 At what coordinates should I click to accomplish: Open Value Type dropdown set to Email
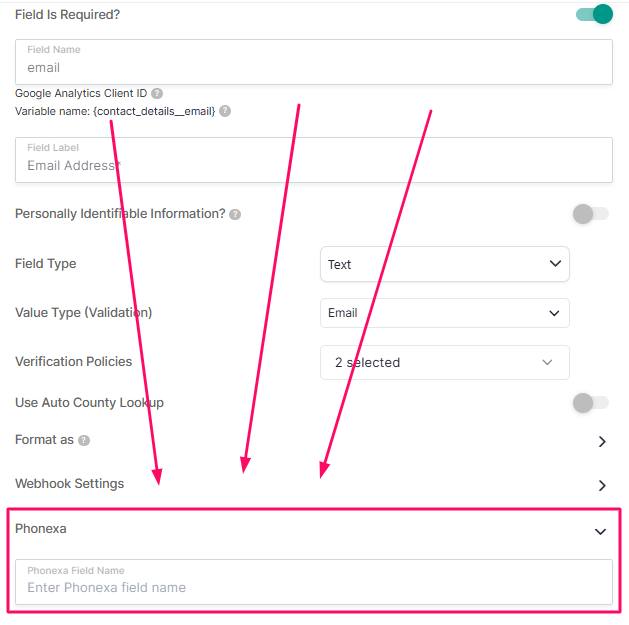tap(444, 313)
